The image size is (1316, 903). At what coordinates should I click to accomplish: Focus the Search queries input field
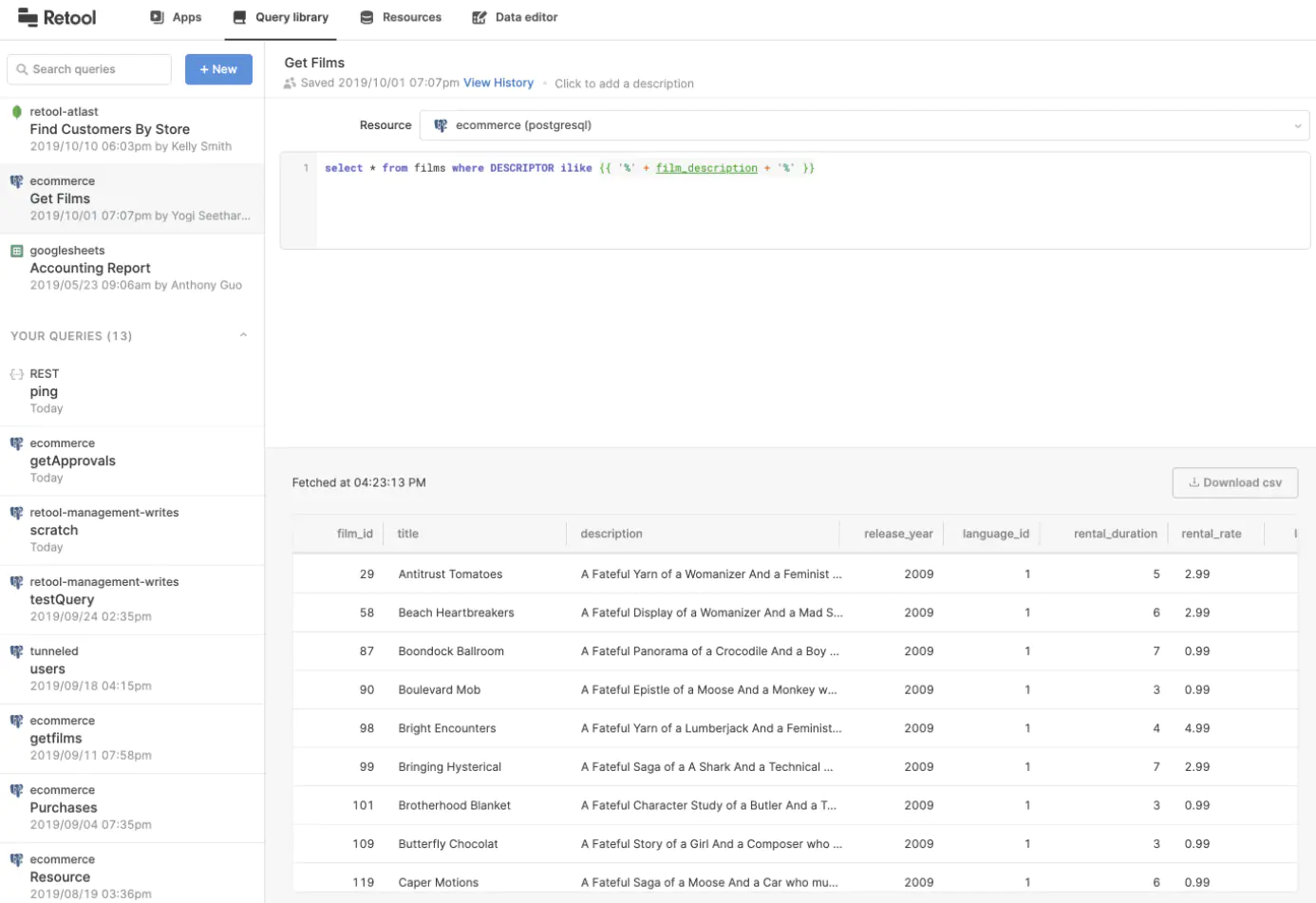coord(89,69)
